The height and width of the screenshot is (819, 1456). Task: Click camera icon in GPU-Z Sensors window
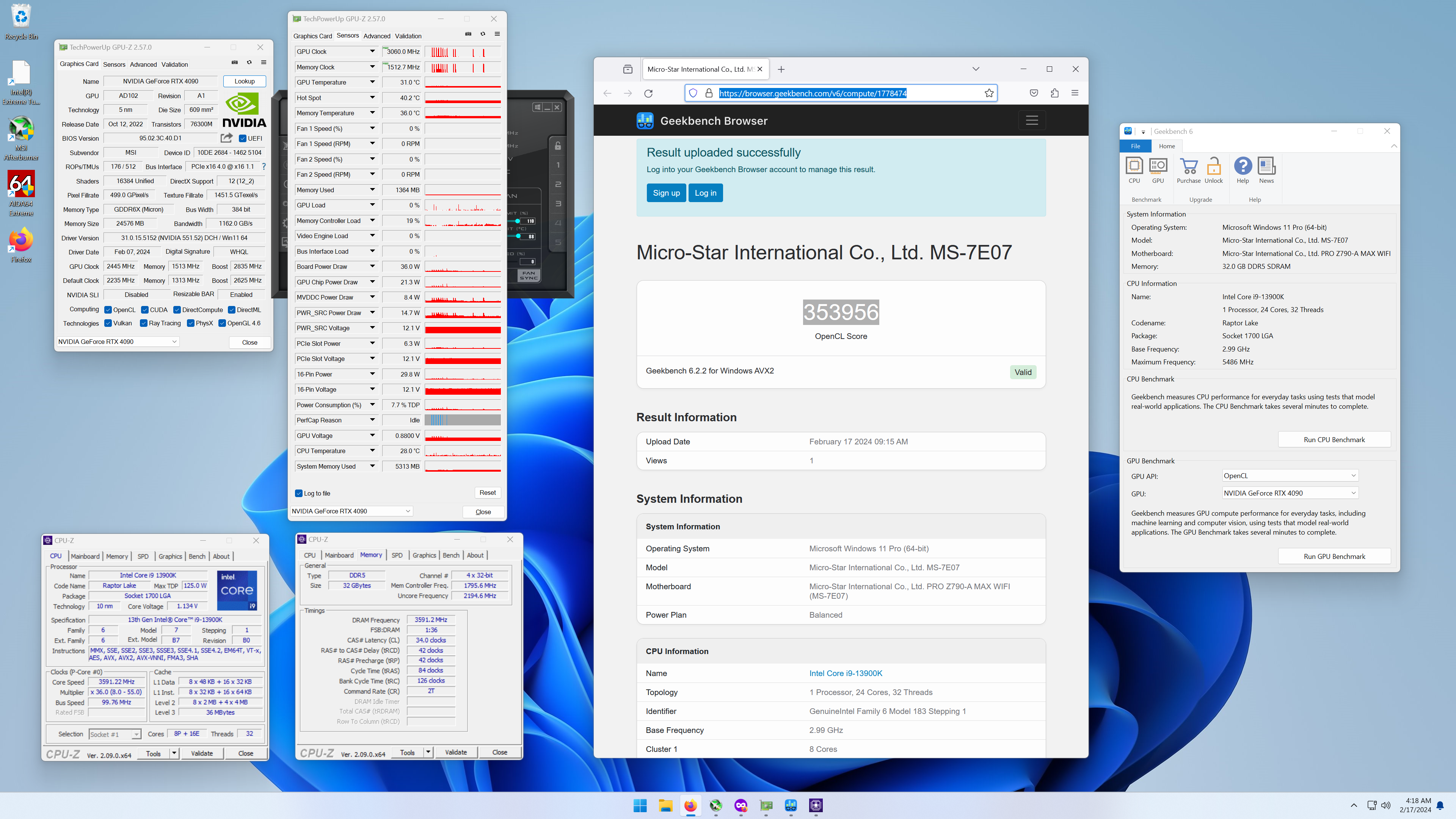(x=468, y=34)
